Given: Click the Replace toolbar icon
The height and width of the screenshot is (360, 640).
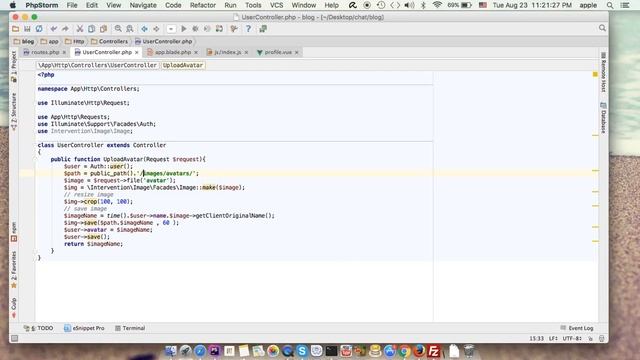Looking at the screenshot, I should click(130, 29).
